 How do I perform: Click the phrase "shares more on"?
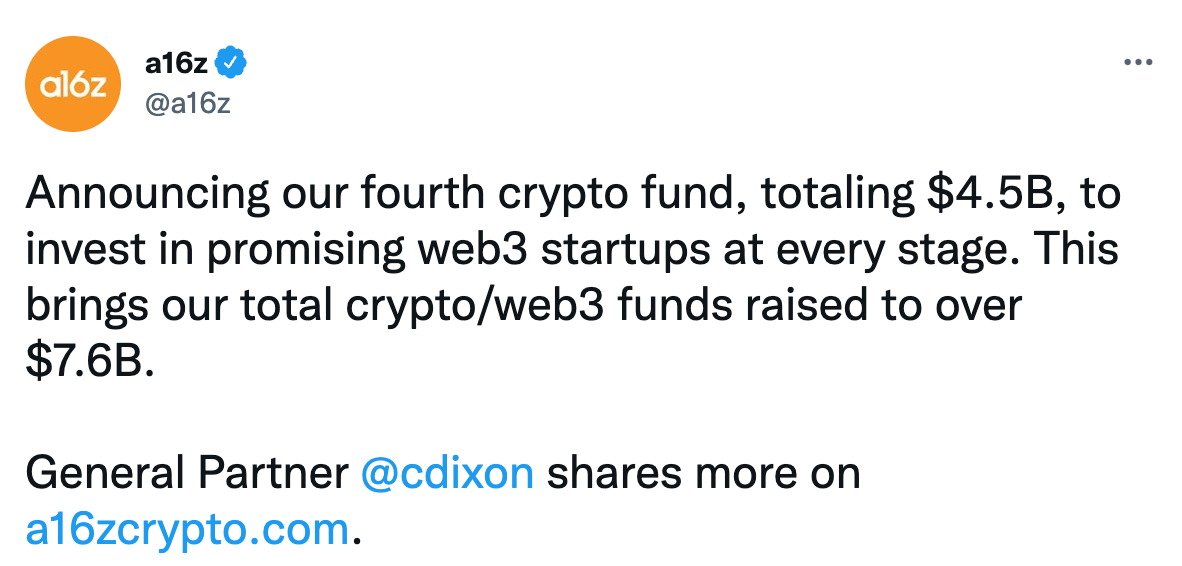tap(703, 473)
